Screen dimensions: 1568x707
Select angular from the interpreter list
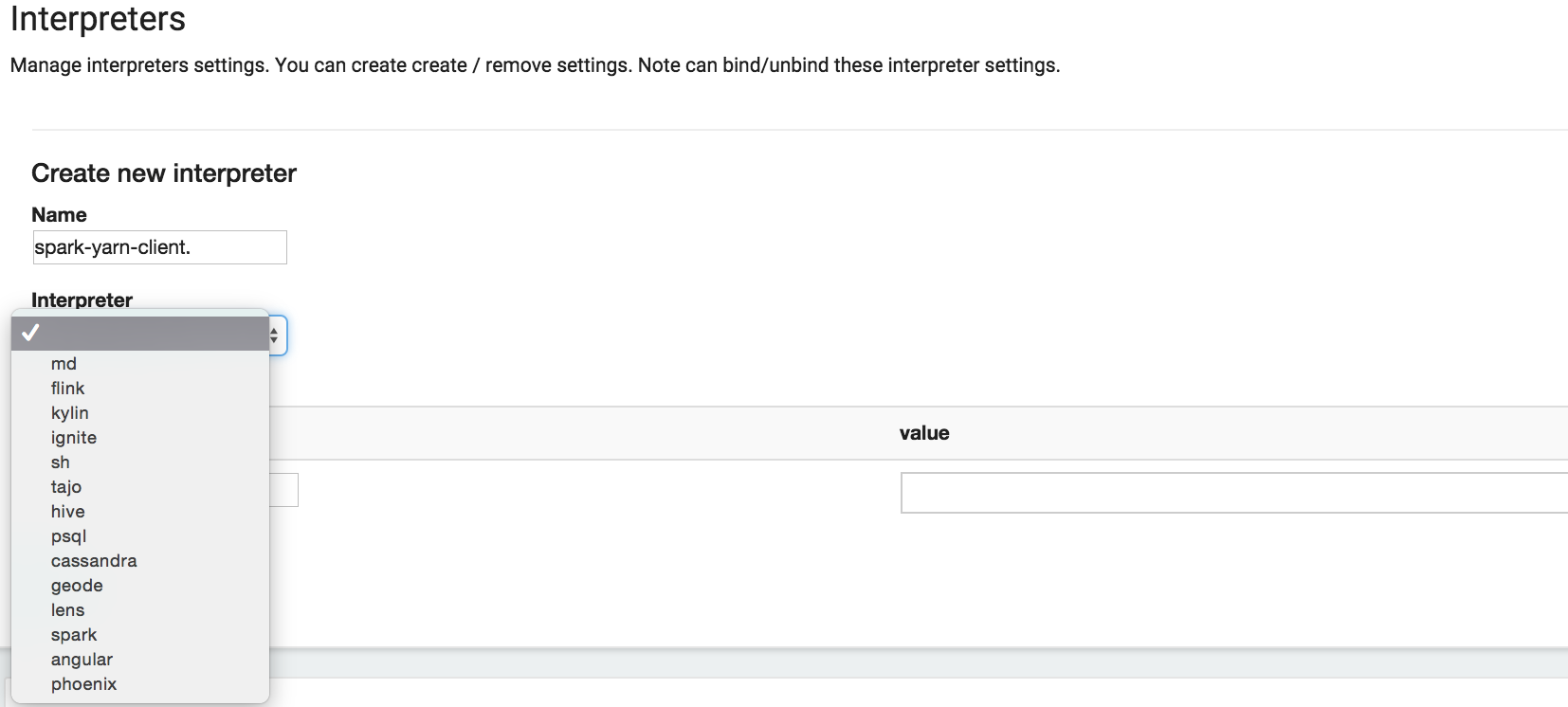click(82, 659)
